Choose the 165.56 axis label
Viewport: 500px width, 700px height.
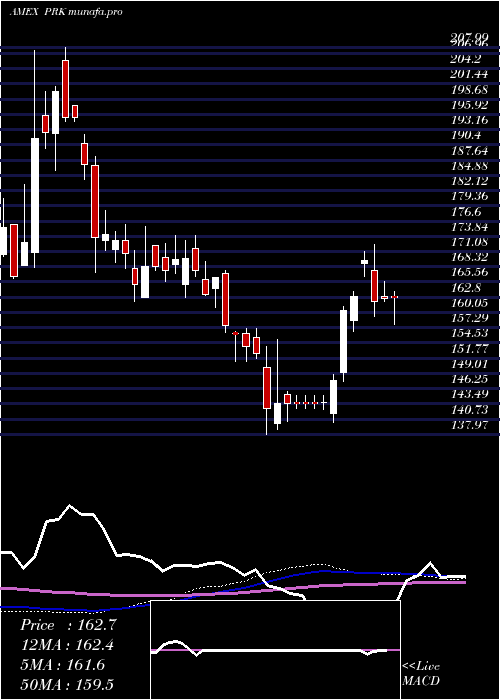click(x=468, y=272)
